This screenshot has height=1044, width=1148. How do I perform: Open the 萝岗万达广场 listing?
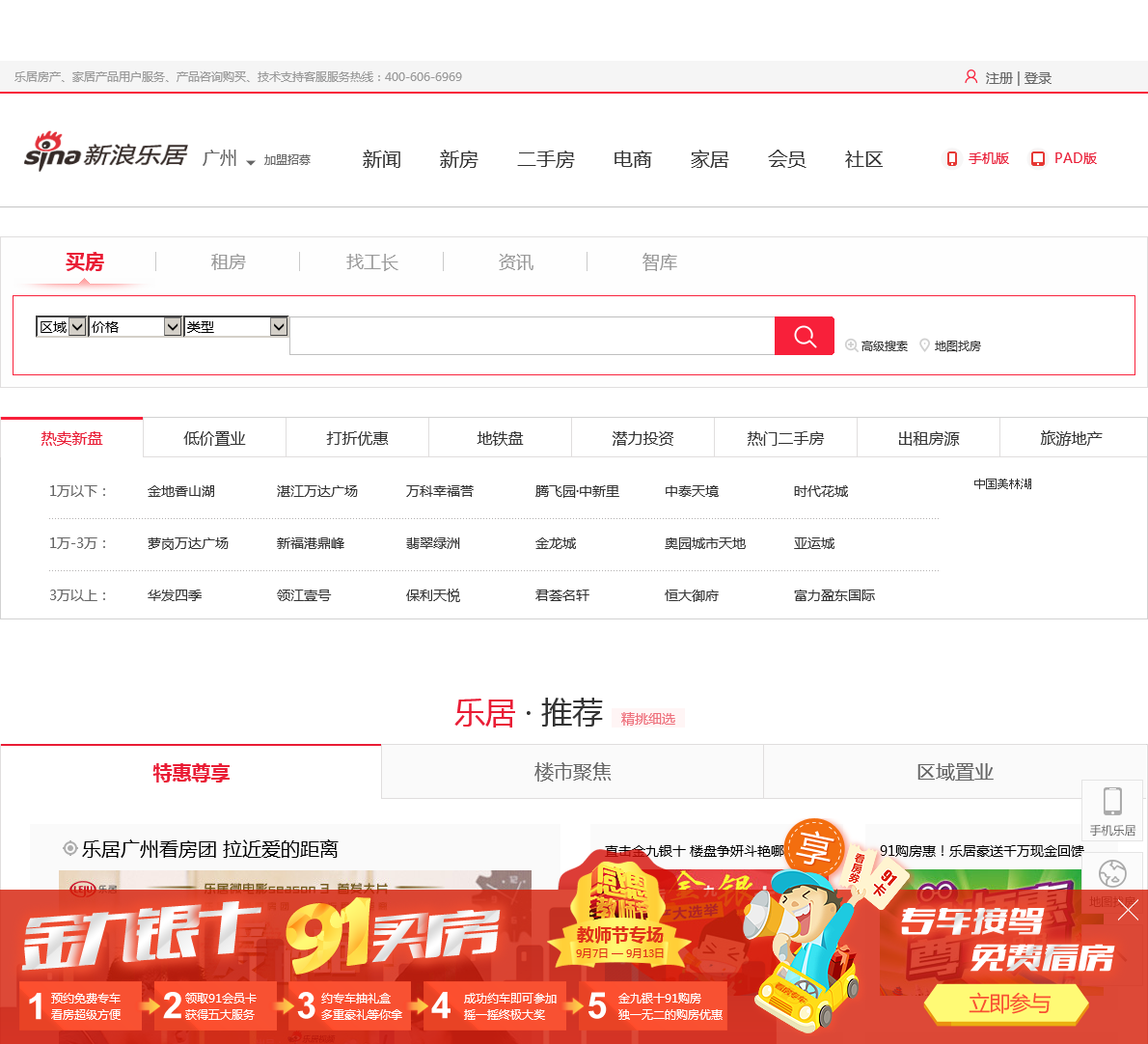187,543
